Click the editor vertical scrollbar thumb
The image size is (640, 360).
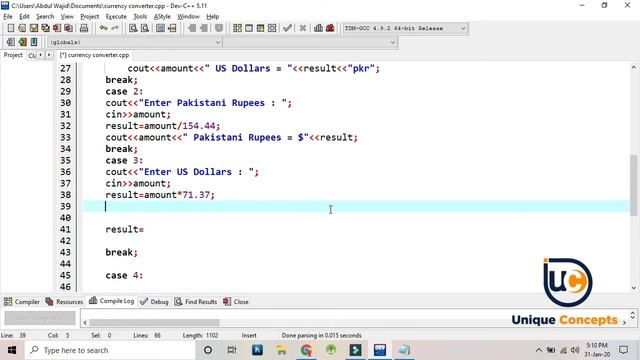point(633,185)
